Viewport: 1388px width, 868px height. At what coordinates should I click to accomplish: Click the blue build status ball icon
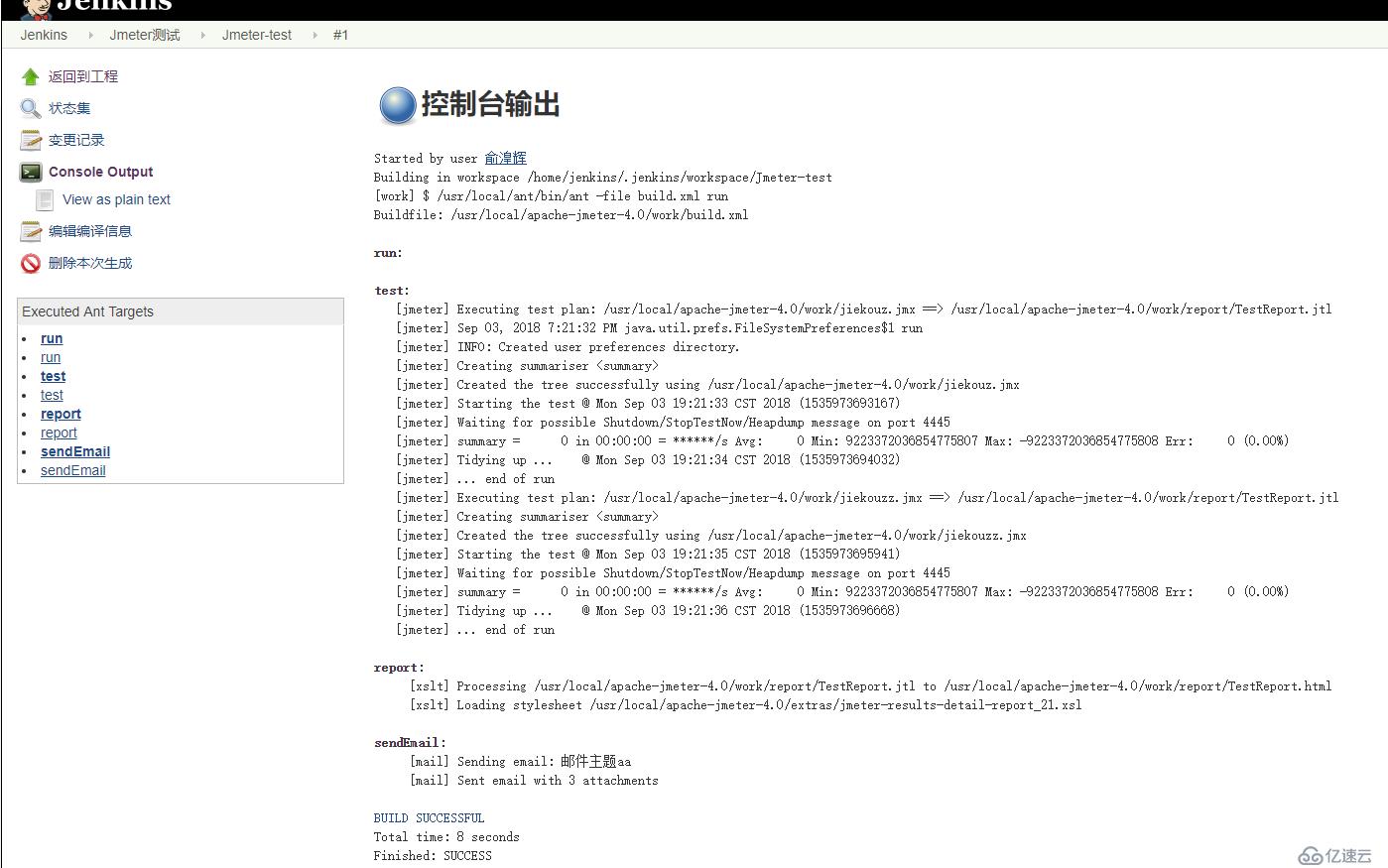click(397, 105)
